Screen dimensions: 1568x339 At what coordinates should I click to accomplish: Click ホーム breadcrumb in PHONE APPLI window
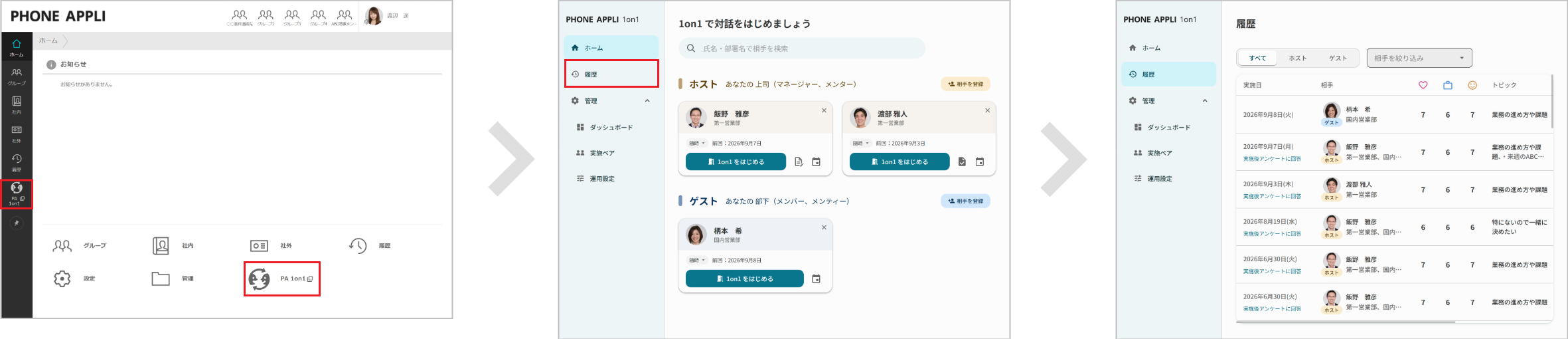coord(48,41)
